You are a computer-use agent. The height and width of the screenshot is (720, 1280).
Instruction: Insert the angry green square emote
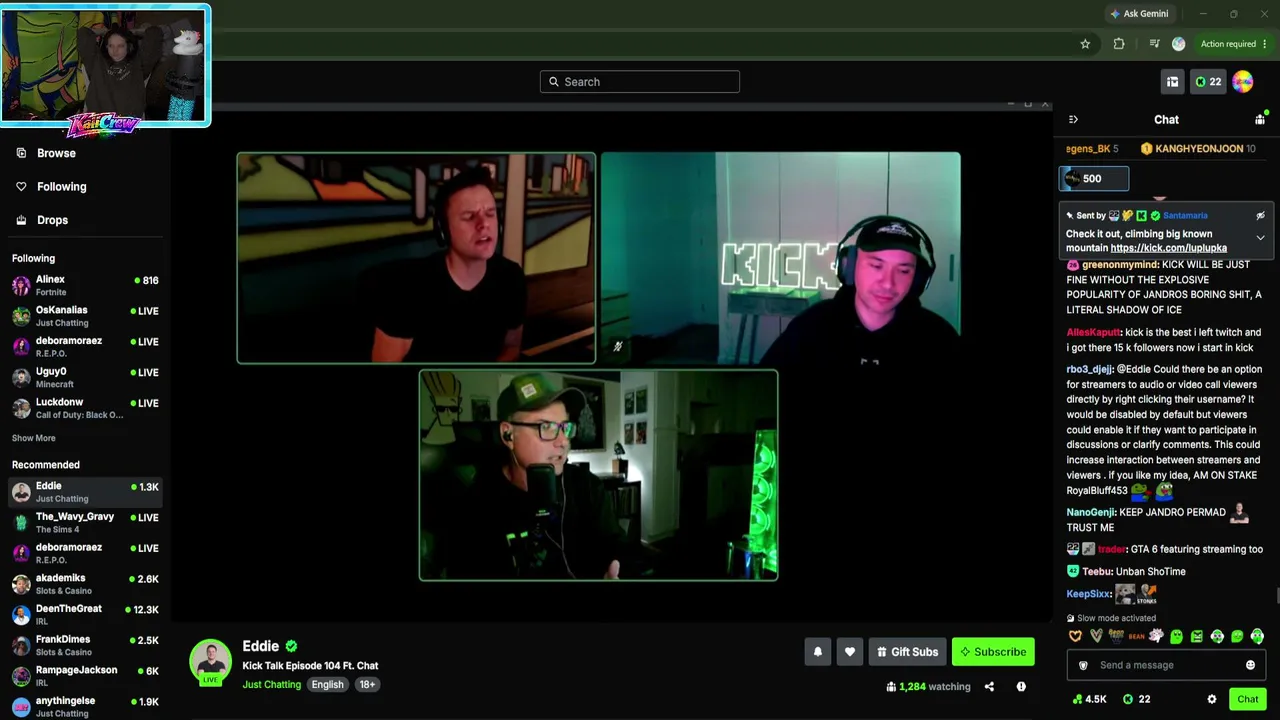(x=1196, y=636)
